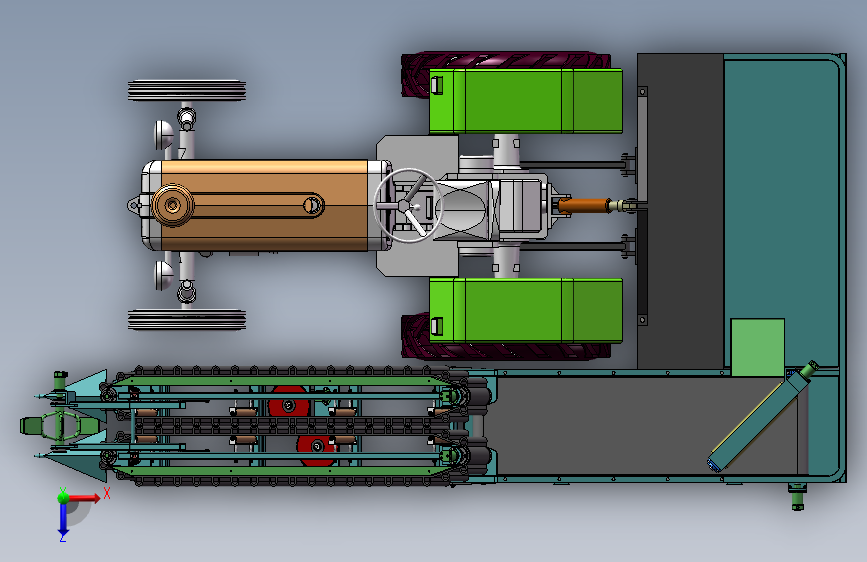This screenshot has height=562, width=867.
Task: Select the light green box on trailer
Action: click(x=758, y=347)
